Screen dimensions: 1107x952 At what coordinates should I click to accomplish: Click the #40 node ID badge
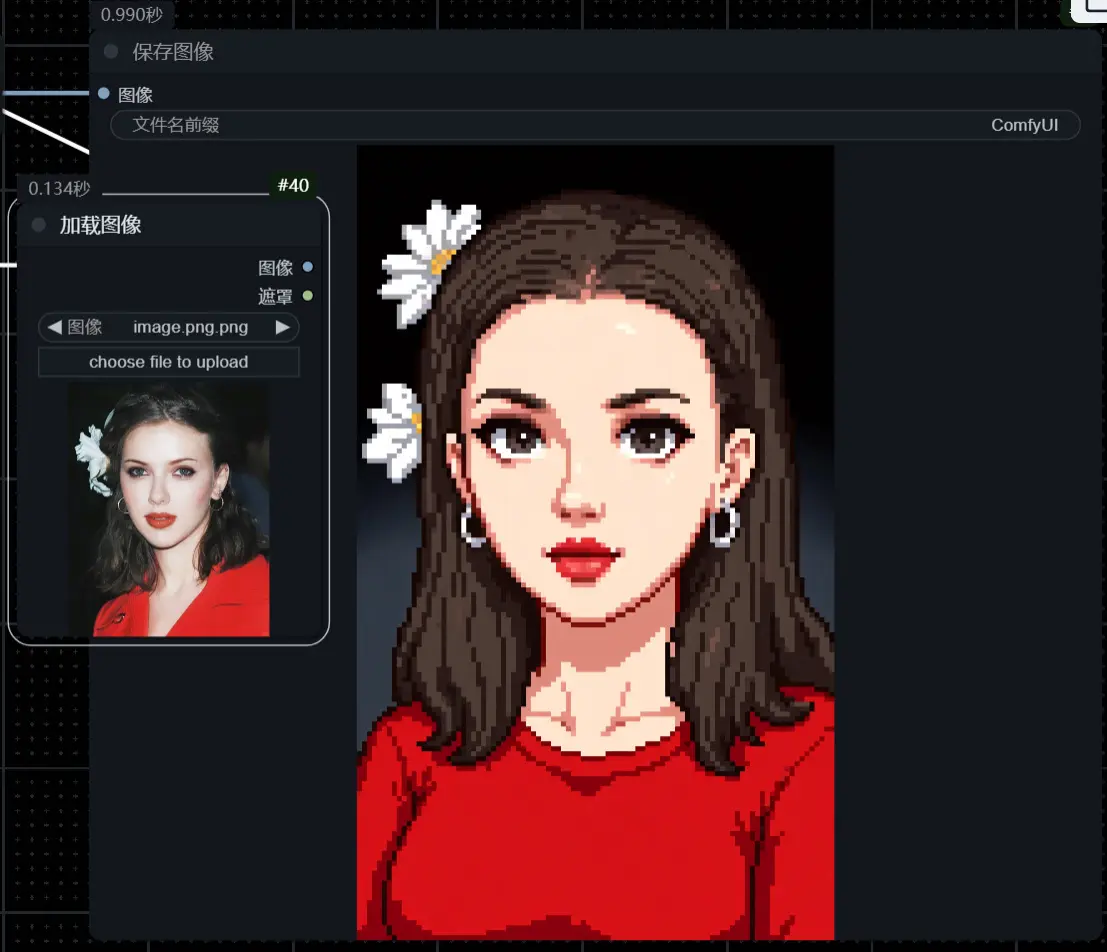[x=293, y=186]
